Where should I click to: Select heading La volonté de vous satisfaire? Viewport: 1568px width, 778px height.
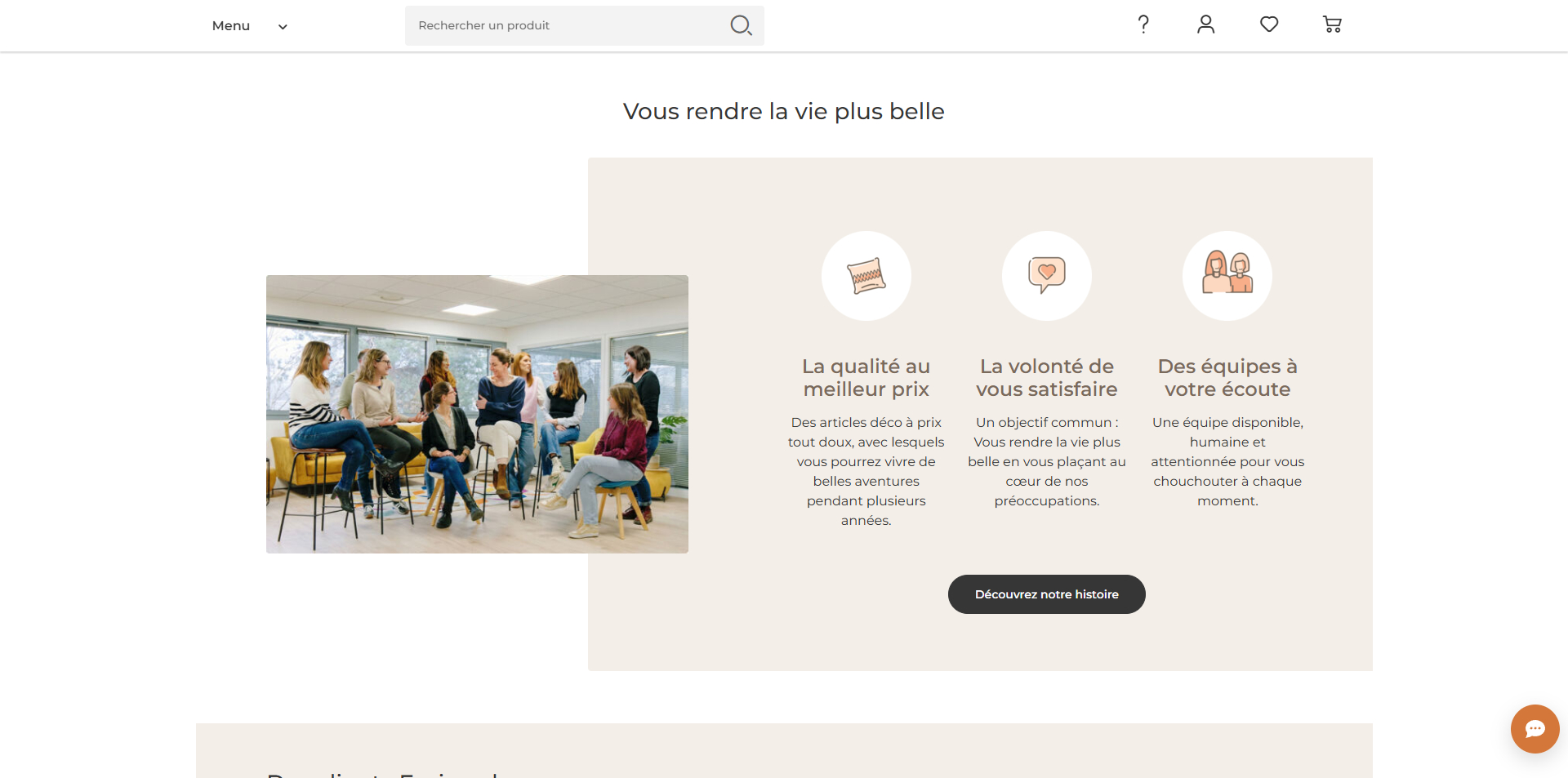tap(1047, 378)
